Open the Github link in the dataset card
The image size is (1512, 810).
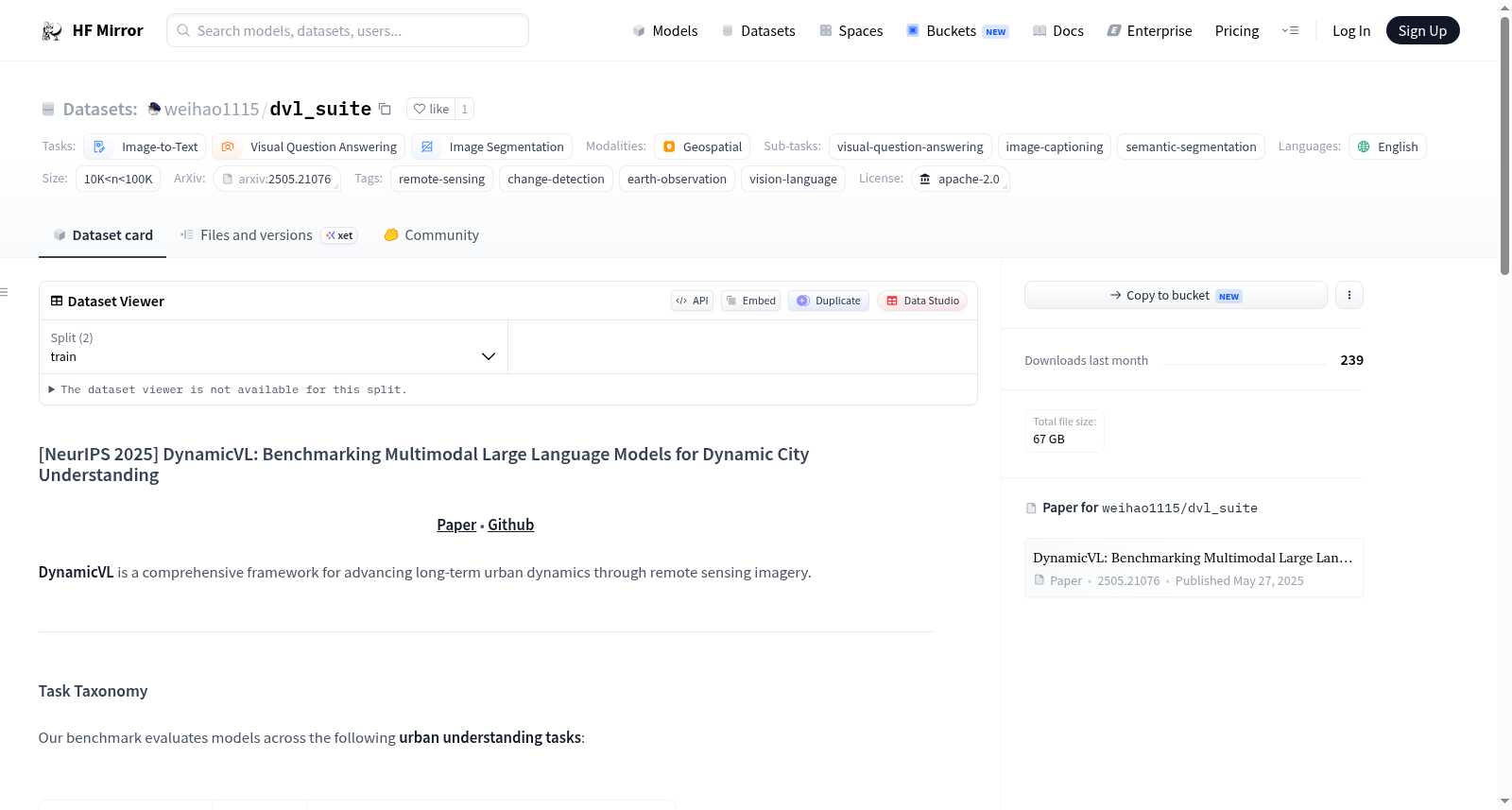(511, 525)
